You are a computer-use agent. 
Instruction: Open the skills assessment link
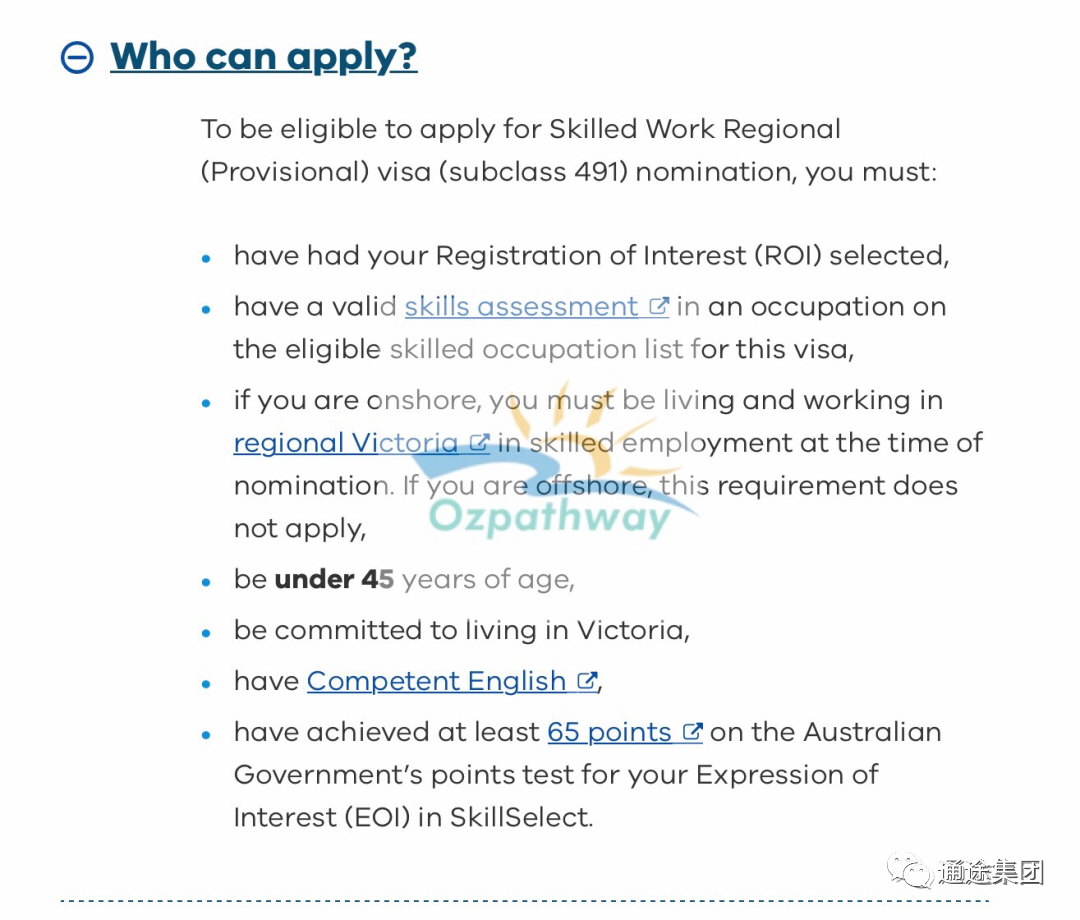[x=521, y=306]
